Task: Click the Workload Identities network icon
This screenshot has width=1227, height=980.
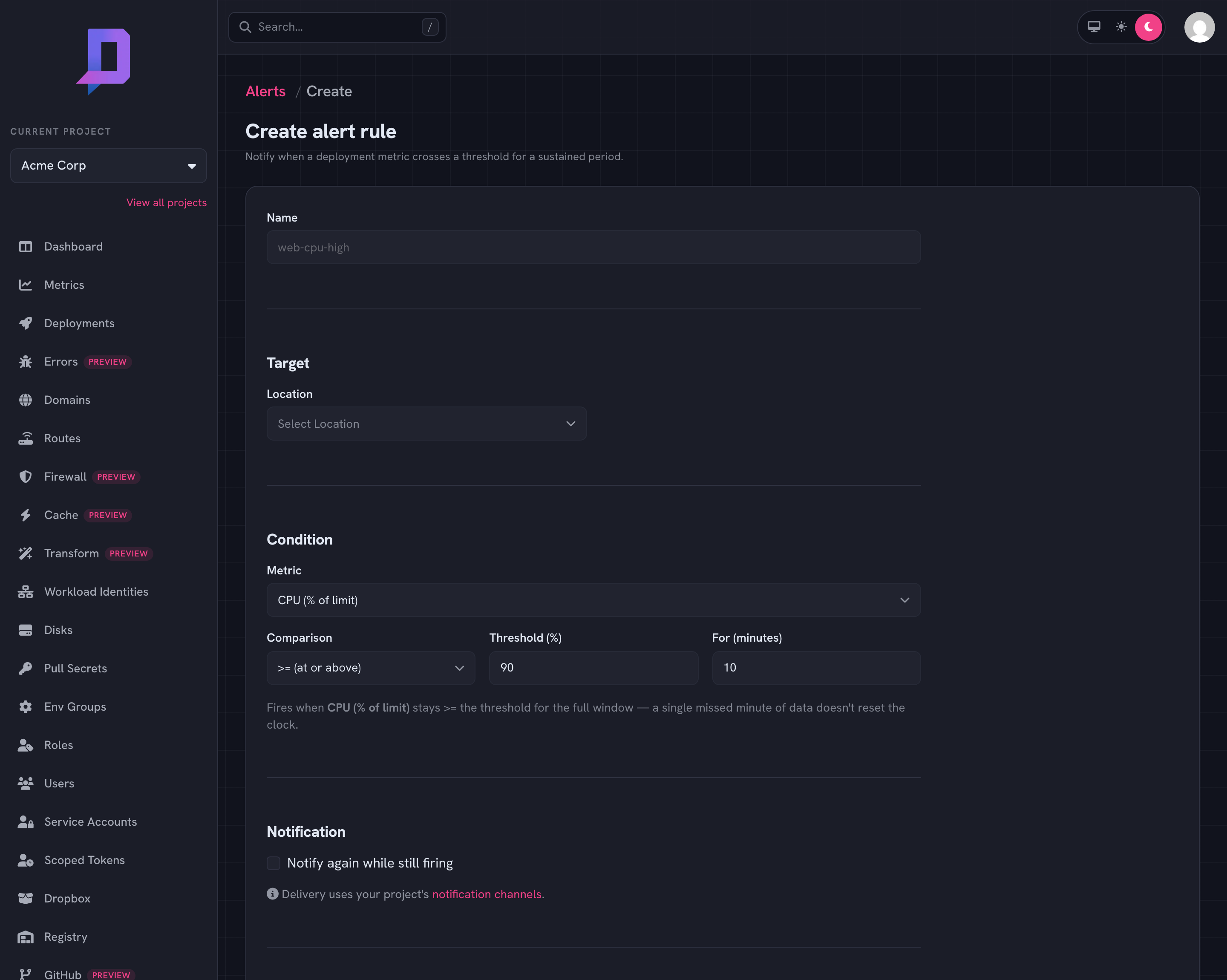Action: pyautogui.click(x=26, y=592)
